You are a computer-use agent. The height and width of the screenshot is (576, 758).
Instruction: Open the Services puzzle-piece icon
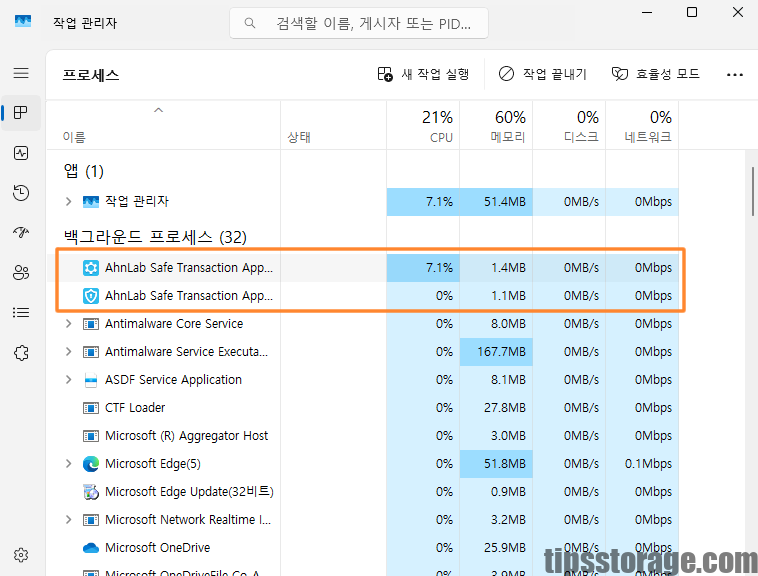pos(21,353)
